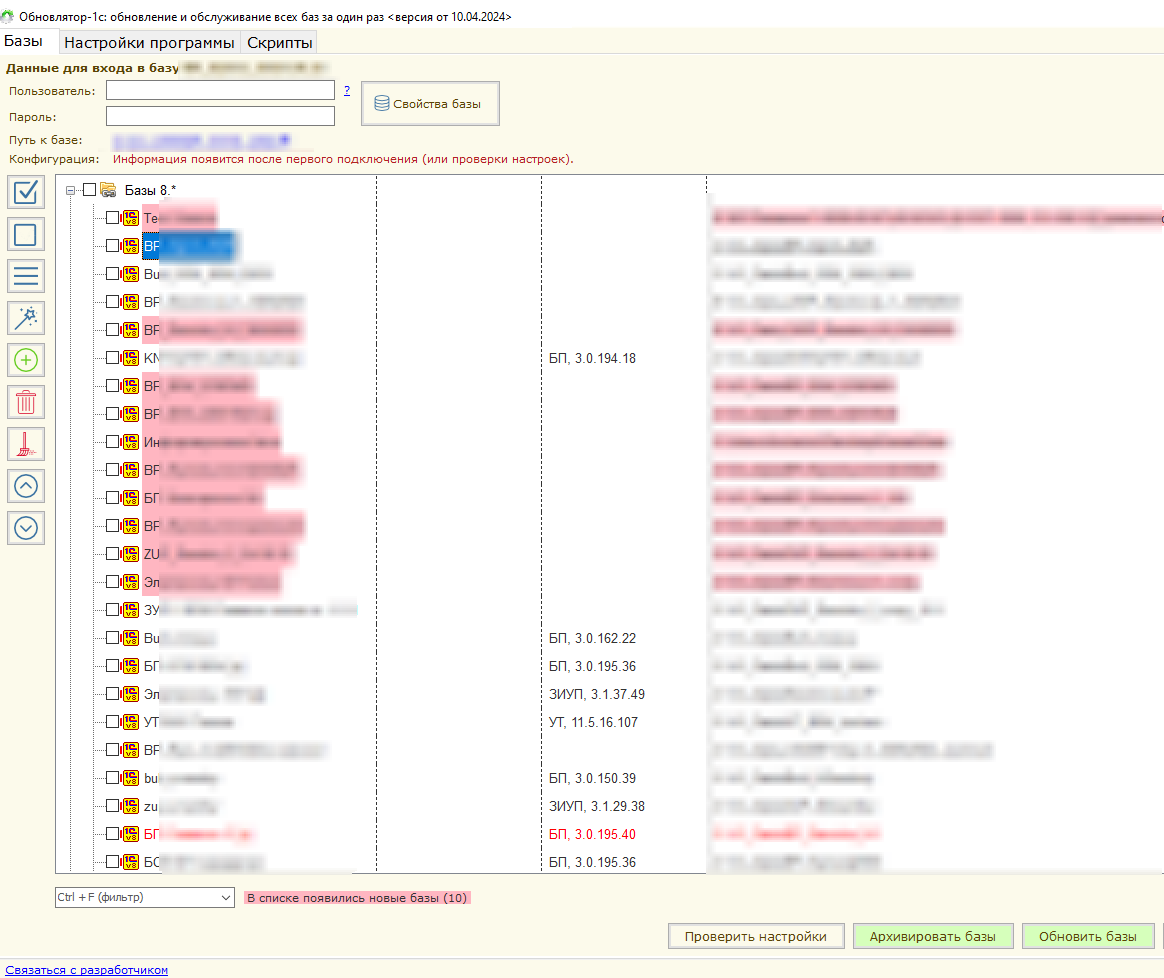The image size is (1164, 978).
Task: Click the folder icon of Базы 8.*
Action: 108,190
